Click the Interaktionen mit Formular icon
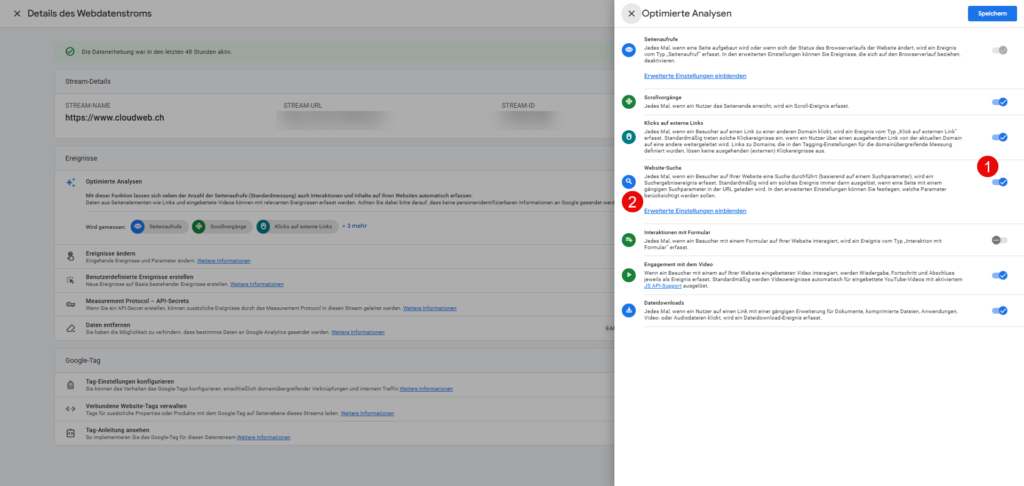The width and height of the screenshot is (1024, 486). 628,240
